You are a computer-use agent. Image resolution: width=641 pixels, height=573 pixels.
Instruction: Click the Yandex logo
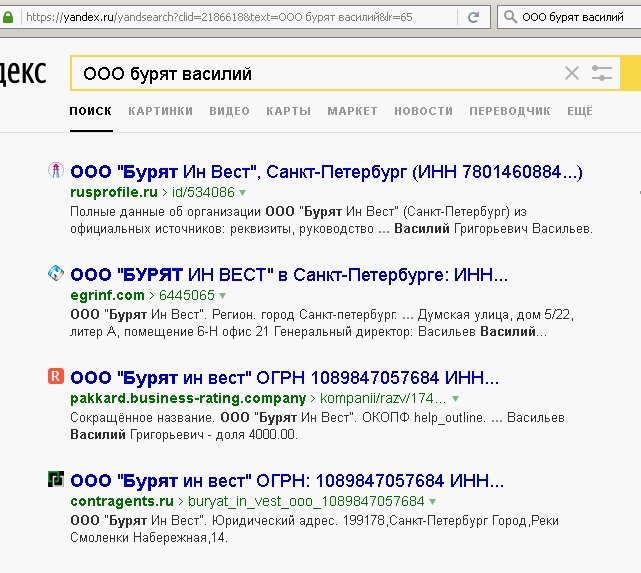(x=23, y=73)
